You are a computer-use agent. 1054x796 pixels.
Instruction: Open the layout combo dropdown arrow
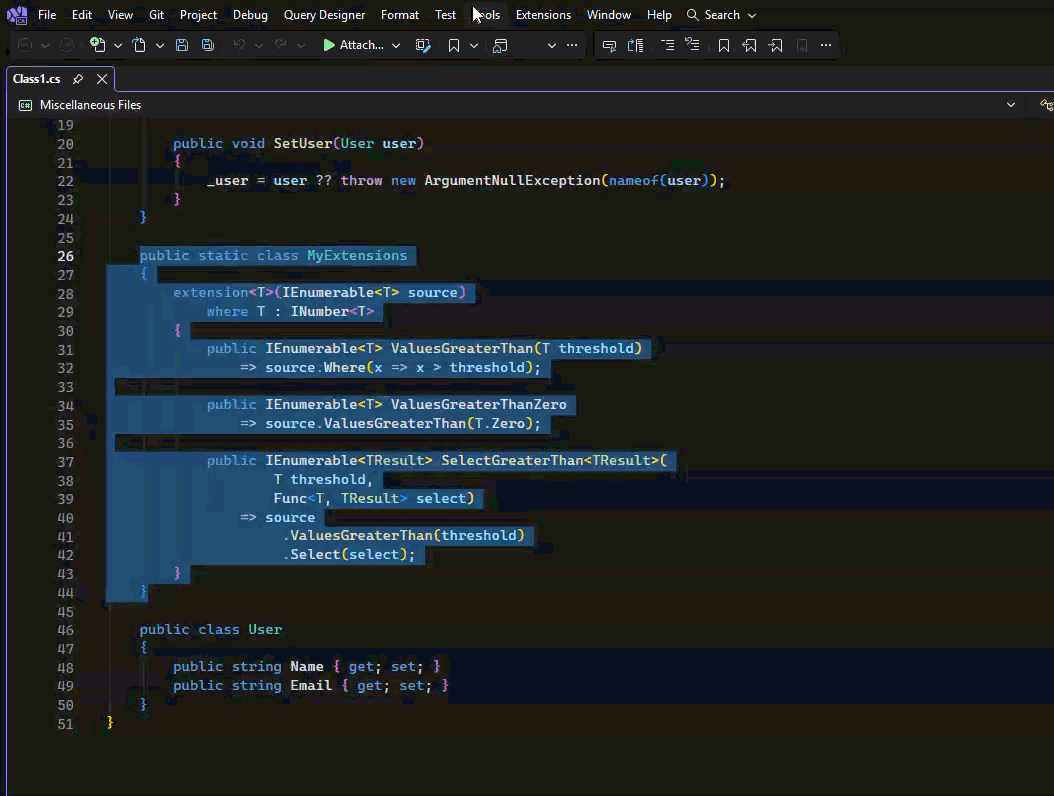552,46
